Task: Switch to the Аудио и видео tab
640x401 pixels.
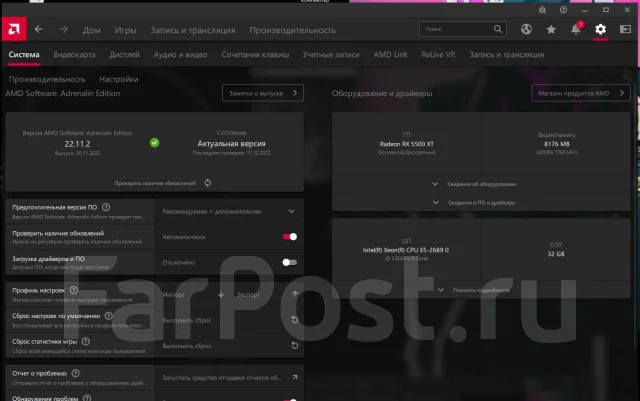Action: pyautogui.click(x=180, y=55)
